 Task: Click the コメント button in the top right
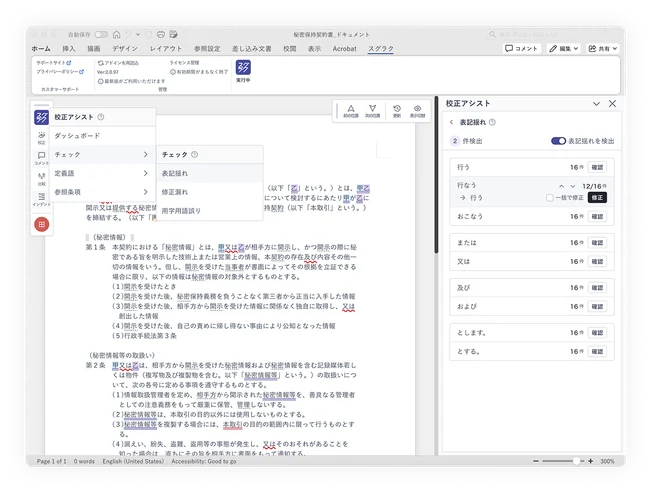tap(521, 49)
